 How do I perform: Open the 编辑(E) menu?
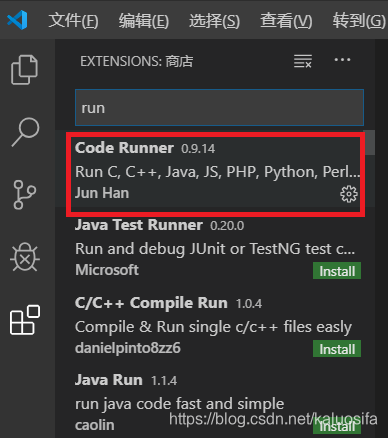click(x=144, y=21)
